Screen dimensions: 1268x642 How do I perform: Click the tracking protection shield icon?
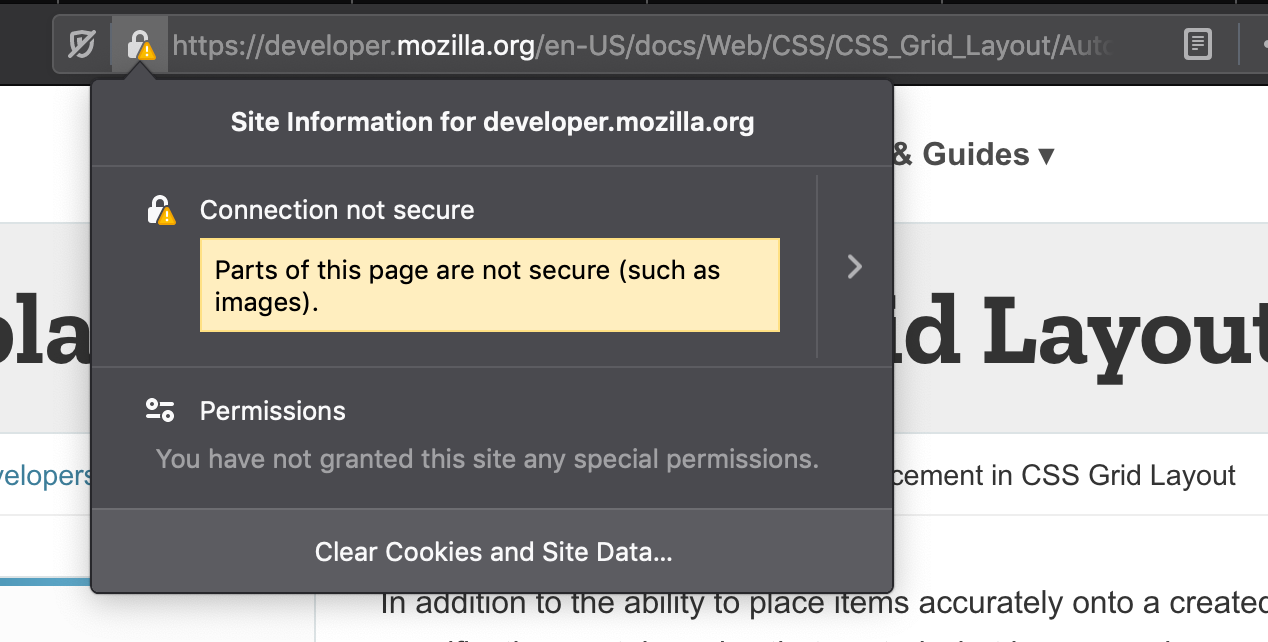coord(82,44)
